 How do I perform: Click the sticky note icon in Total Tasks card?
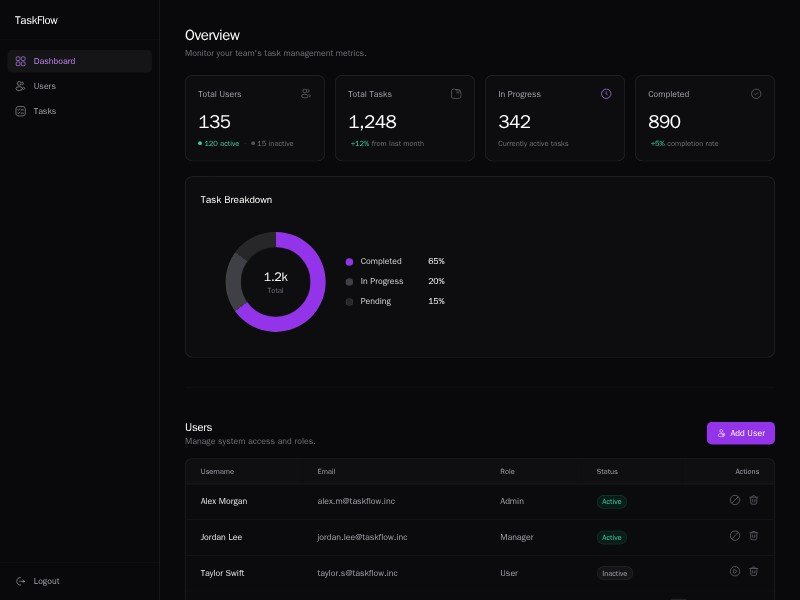(456, 94)
